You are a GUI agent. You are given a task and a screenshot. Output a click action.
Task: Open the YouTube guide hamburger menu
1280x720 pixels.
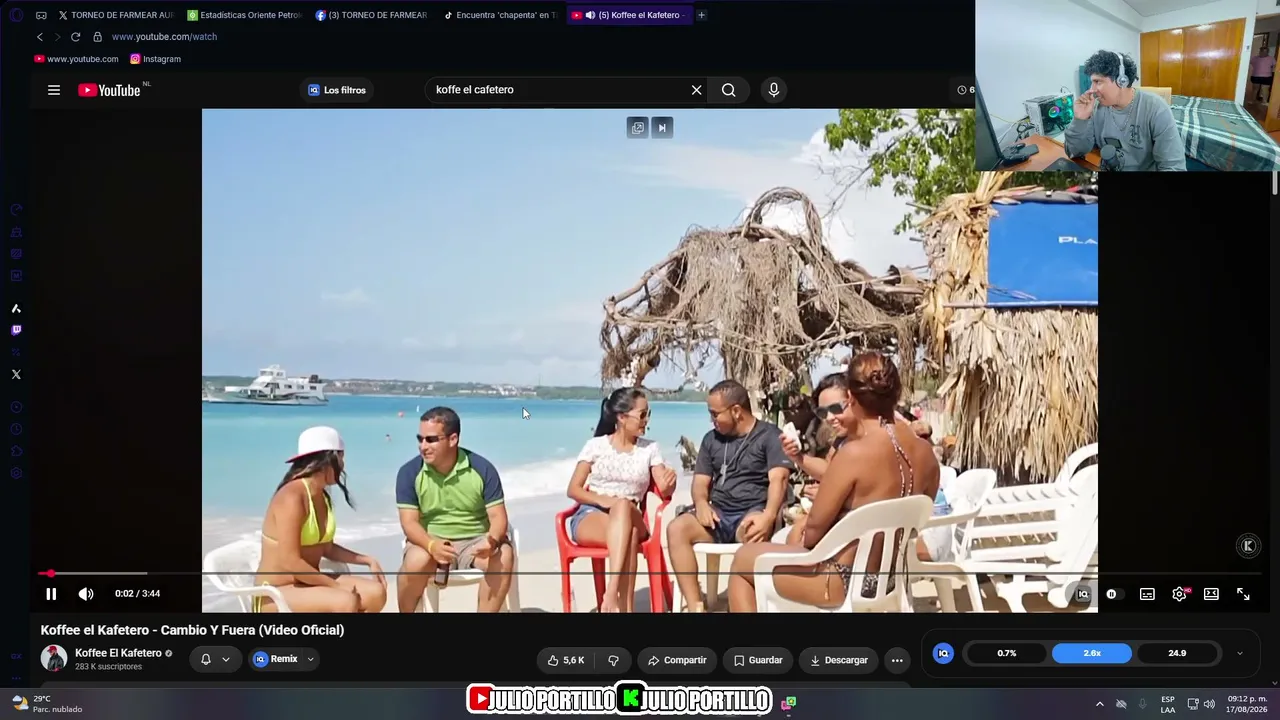tap(54, 90)
